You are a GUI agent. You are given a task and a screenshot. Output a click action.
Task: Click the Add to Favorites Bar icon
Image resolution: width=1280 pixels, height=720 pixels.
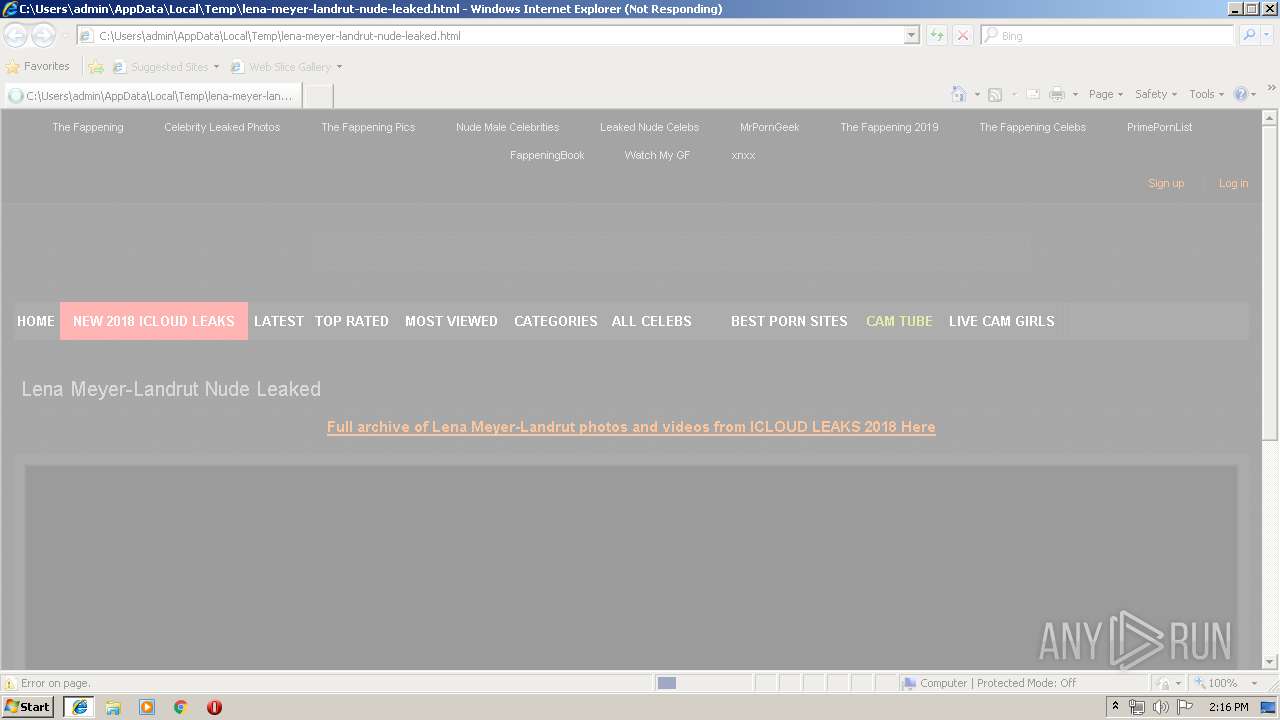coord(96,67)
